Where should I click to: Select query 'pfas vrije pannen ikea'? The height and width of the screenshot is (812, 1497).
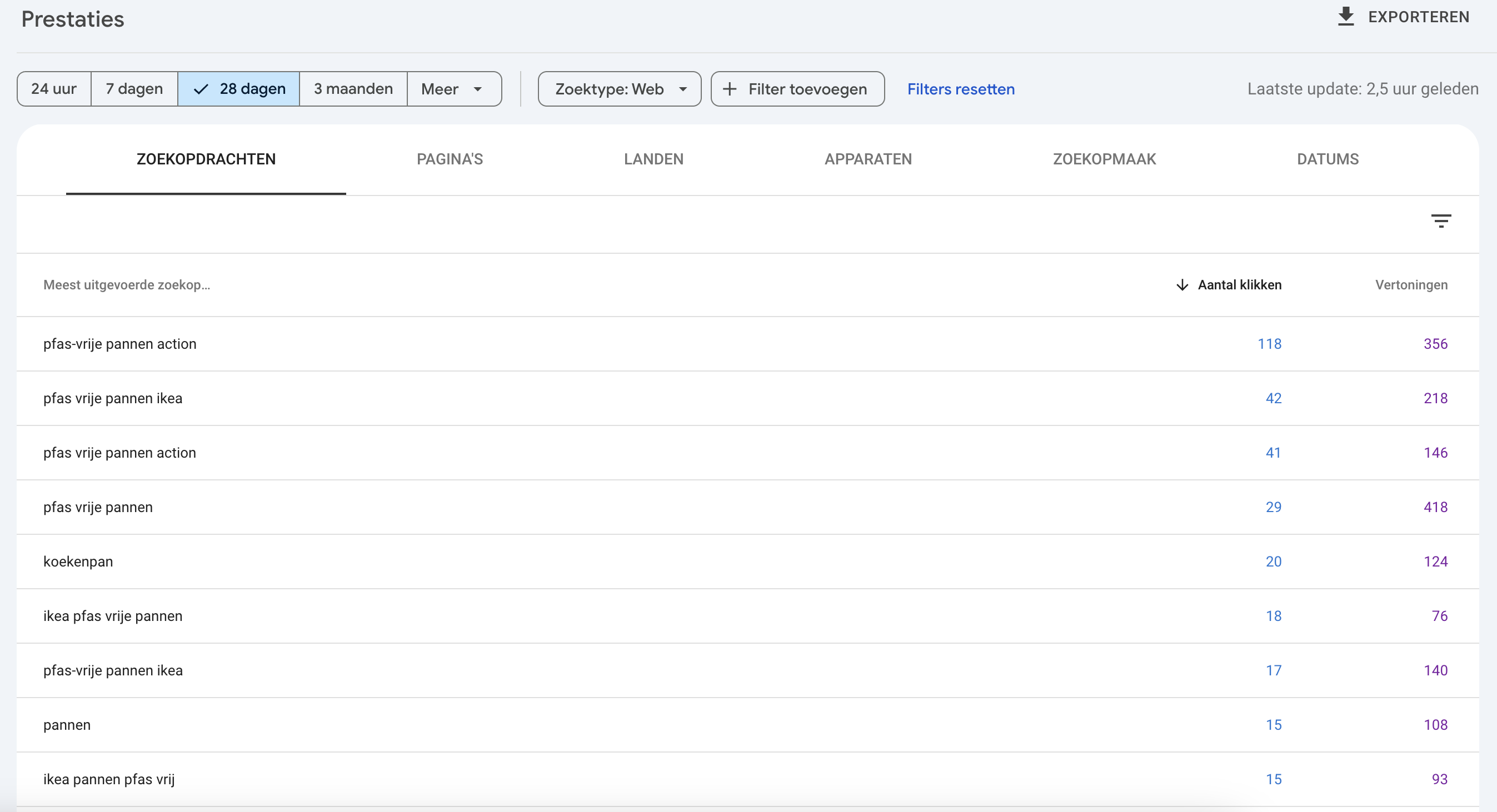tap(113, 398)
